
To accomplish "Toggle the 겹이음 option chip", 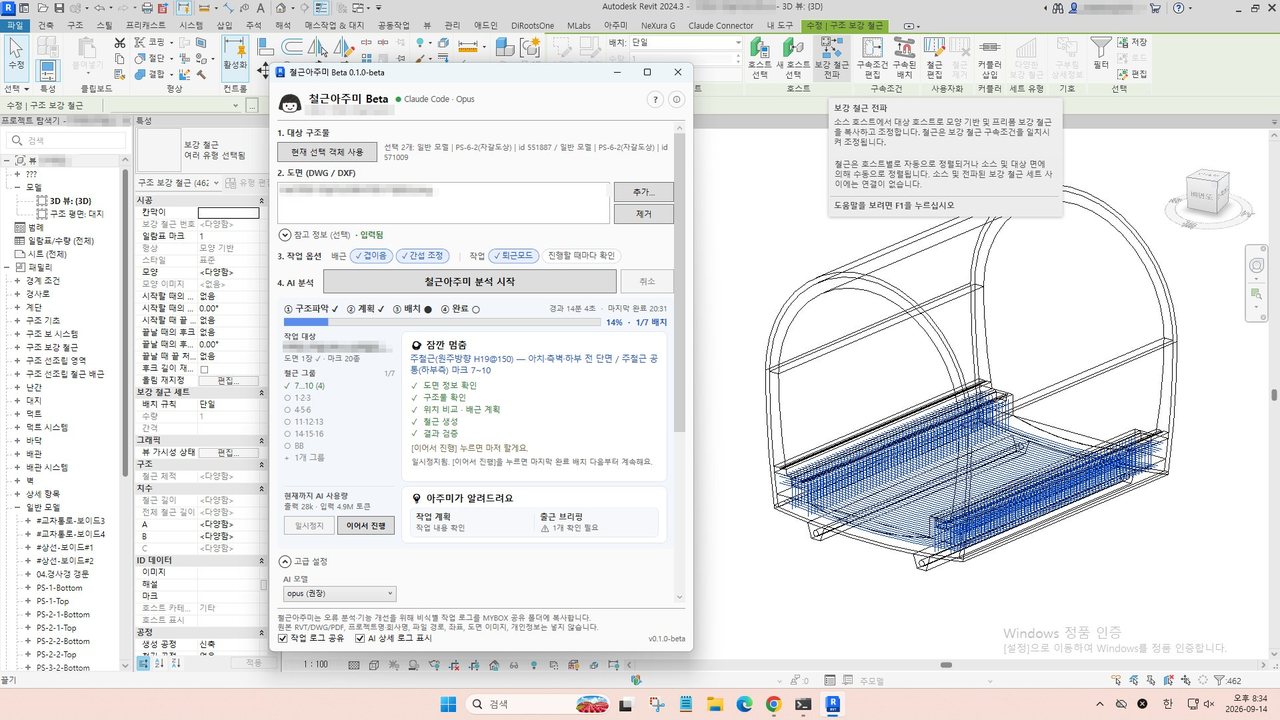I will (x=370, y=256).
